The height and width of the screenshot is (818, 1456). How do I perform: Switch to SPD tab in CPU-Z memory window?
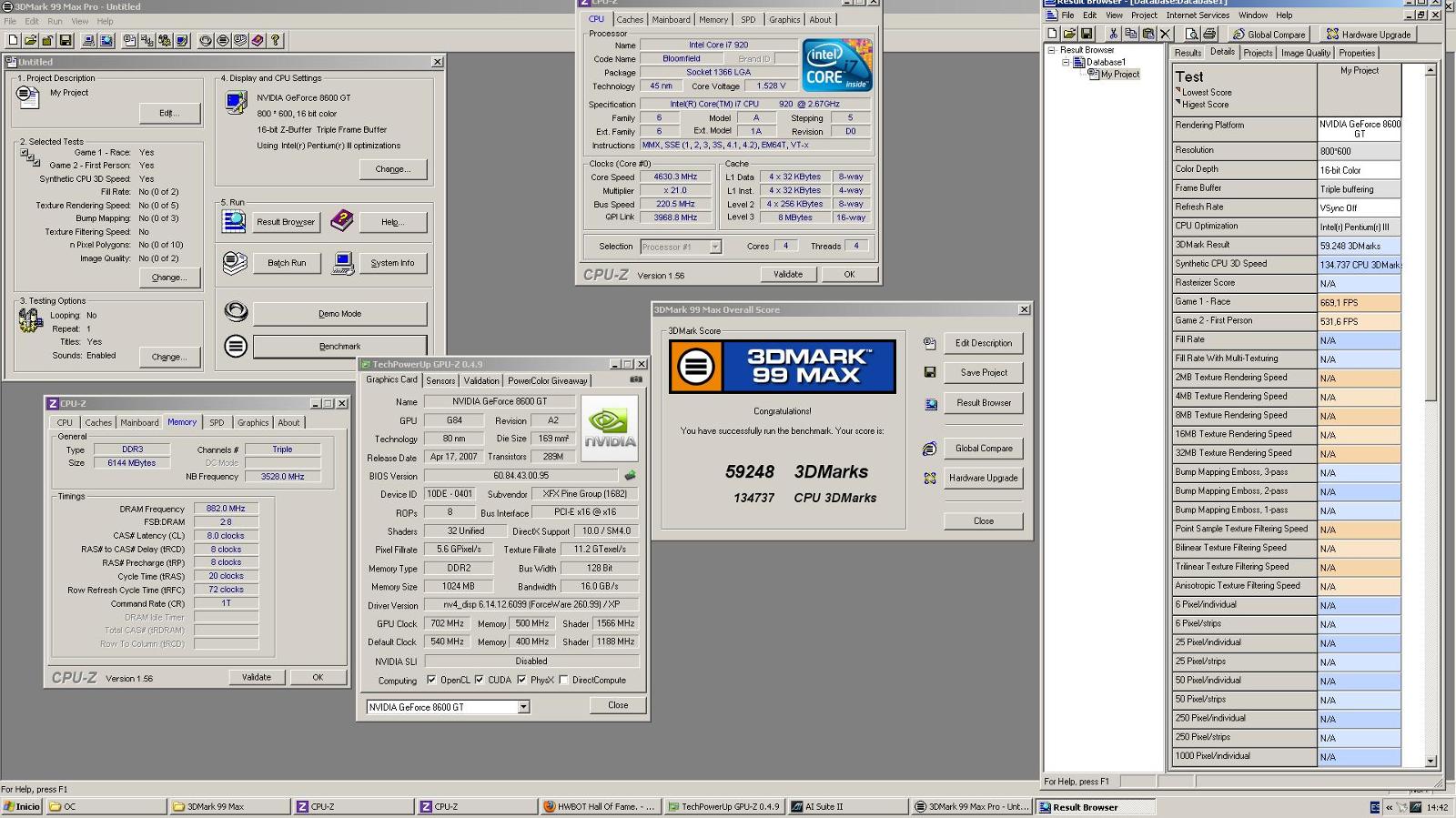(x=217, y=422)
